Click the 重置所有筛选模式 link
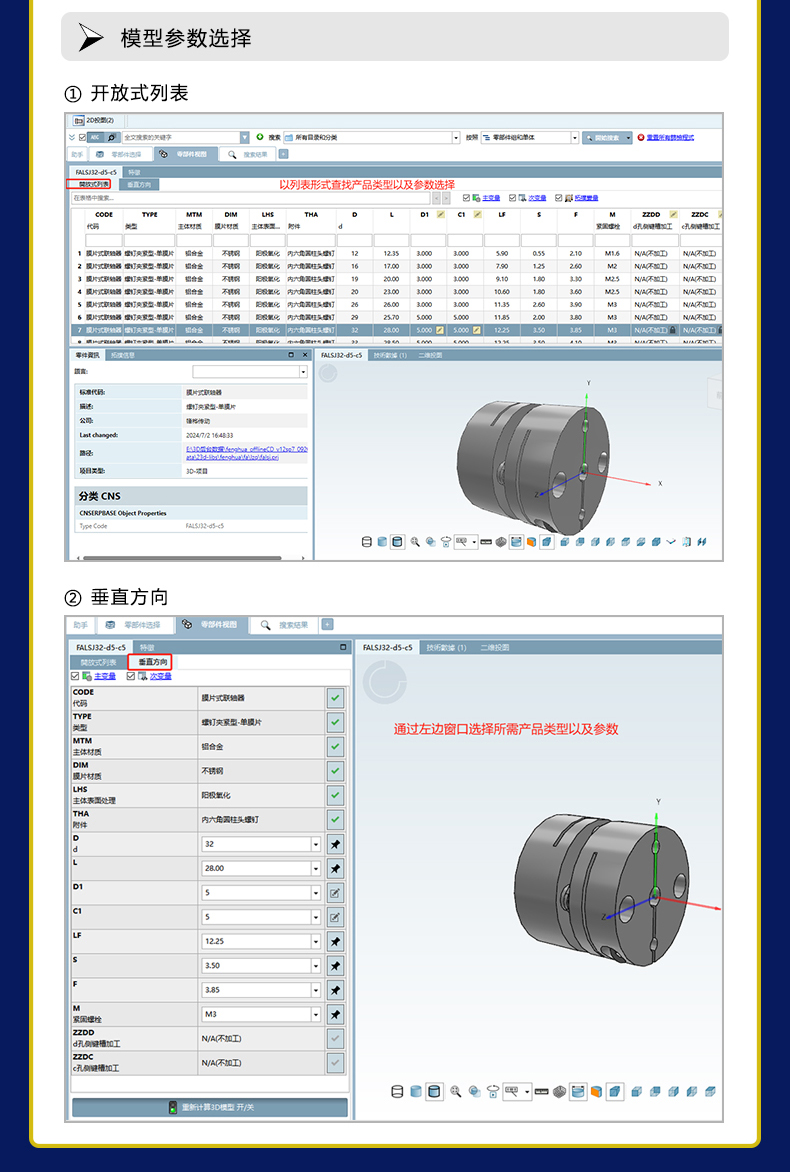The image size is (790, 1172). pos(669,137)
